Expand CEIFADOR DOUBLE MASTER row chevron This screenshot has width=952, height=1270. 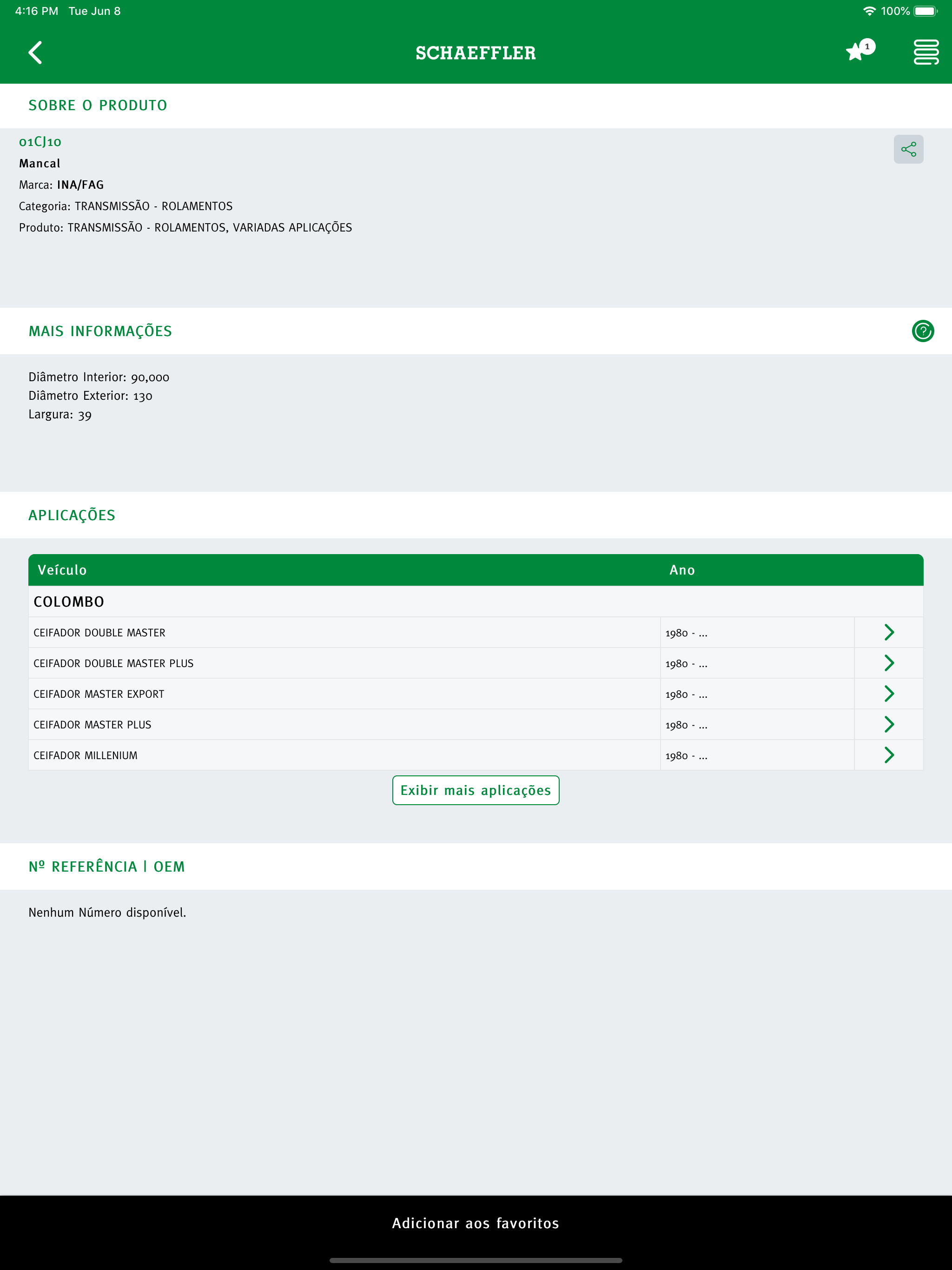pos(889,632)
